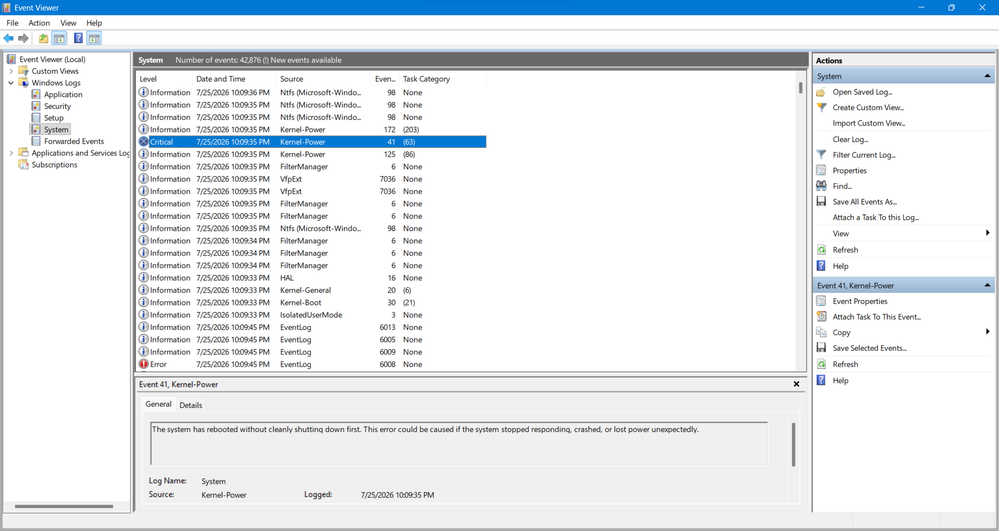
Task: Select the Critical Kernel-Power event 41 row
Action: tap(312, 142)
